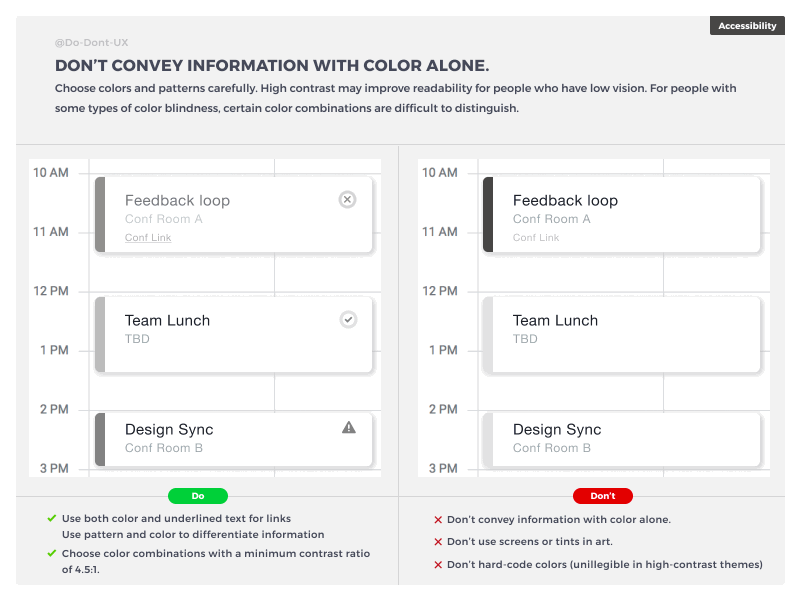Select the Do pill above the left checklist
The width and height of the screenshot is (800, 600).
coord(198,495)
